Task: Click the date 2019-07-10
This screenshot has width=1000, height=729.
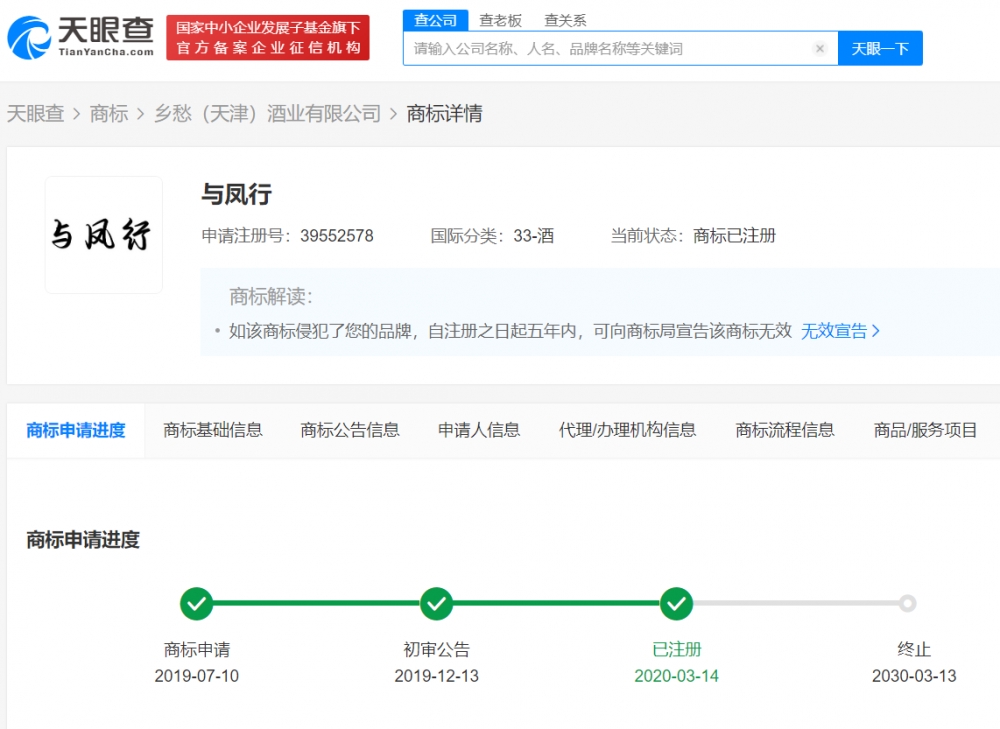Action: [196, 676]
